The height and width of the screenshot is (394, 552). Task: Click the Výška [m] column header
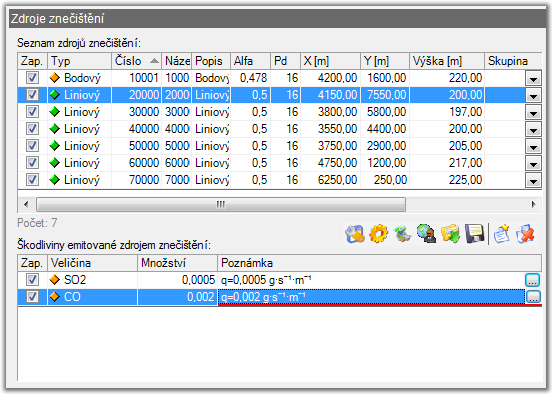(x=447, y=61)
